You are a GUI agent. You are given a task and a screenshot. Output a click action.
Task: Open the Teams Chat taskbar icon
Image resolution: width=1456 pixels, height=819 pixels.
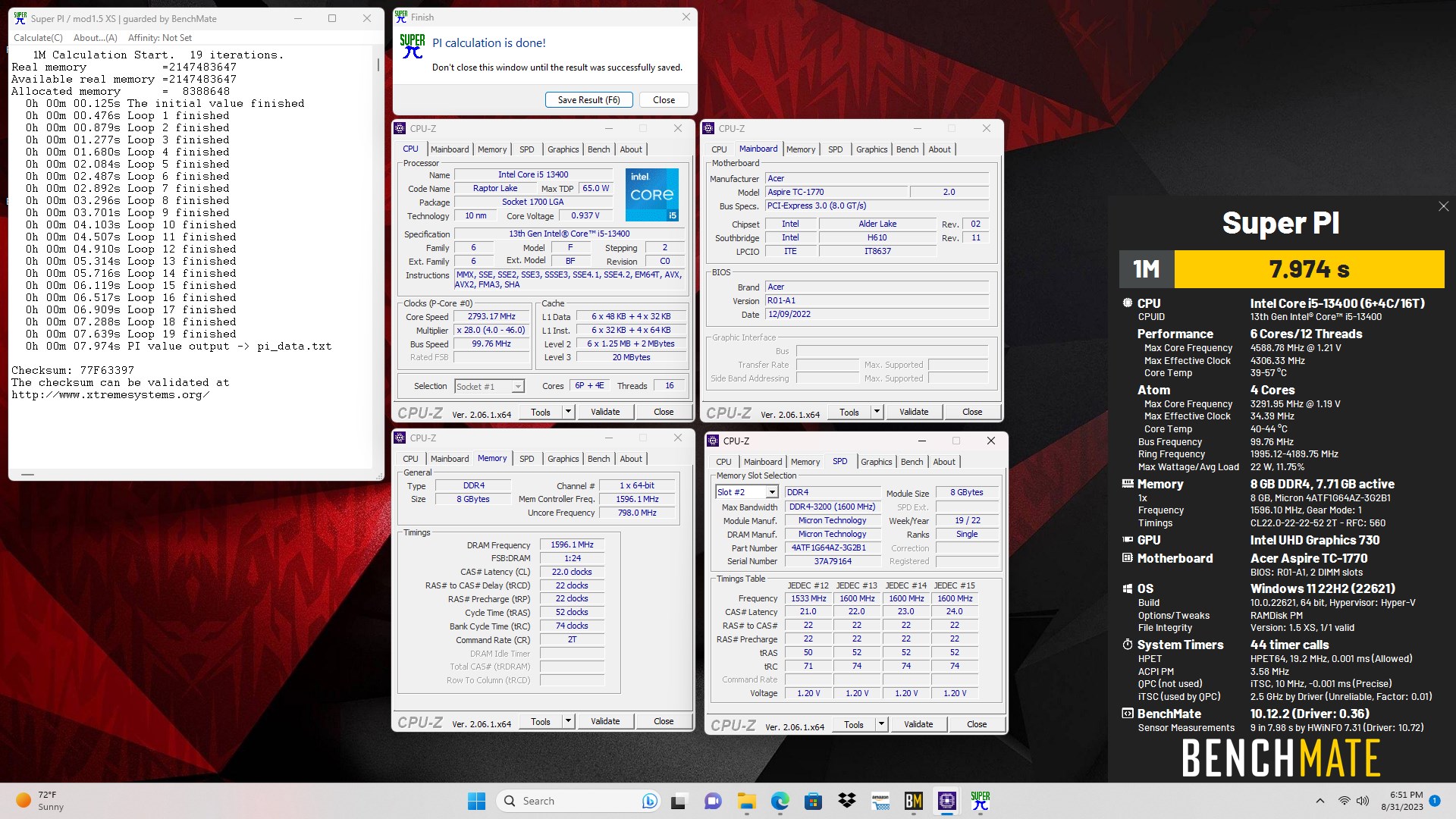[x=713, y=801]
